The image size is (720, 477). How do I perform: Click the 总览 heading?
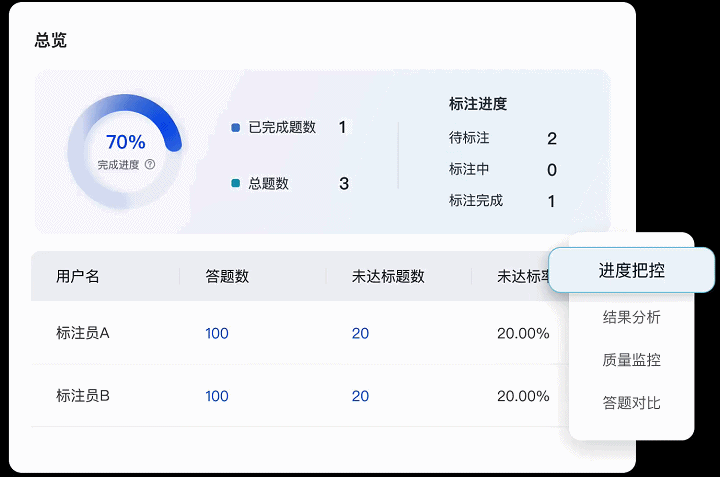[51, 40]
